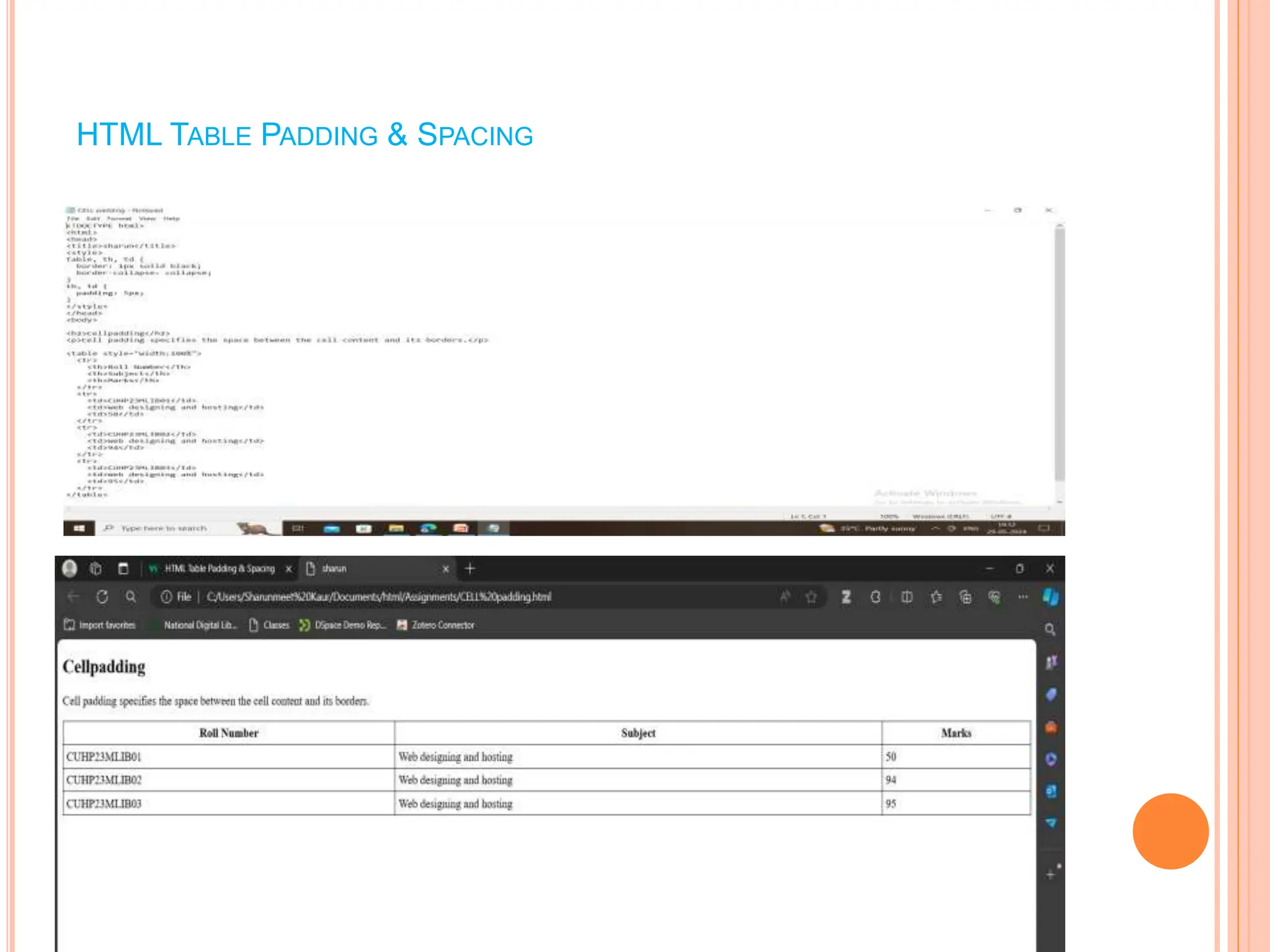Click the search icon beside the address bar

(131, 596)
